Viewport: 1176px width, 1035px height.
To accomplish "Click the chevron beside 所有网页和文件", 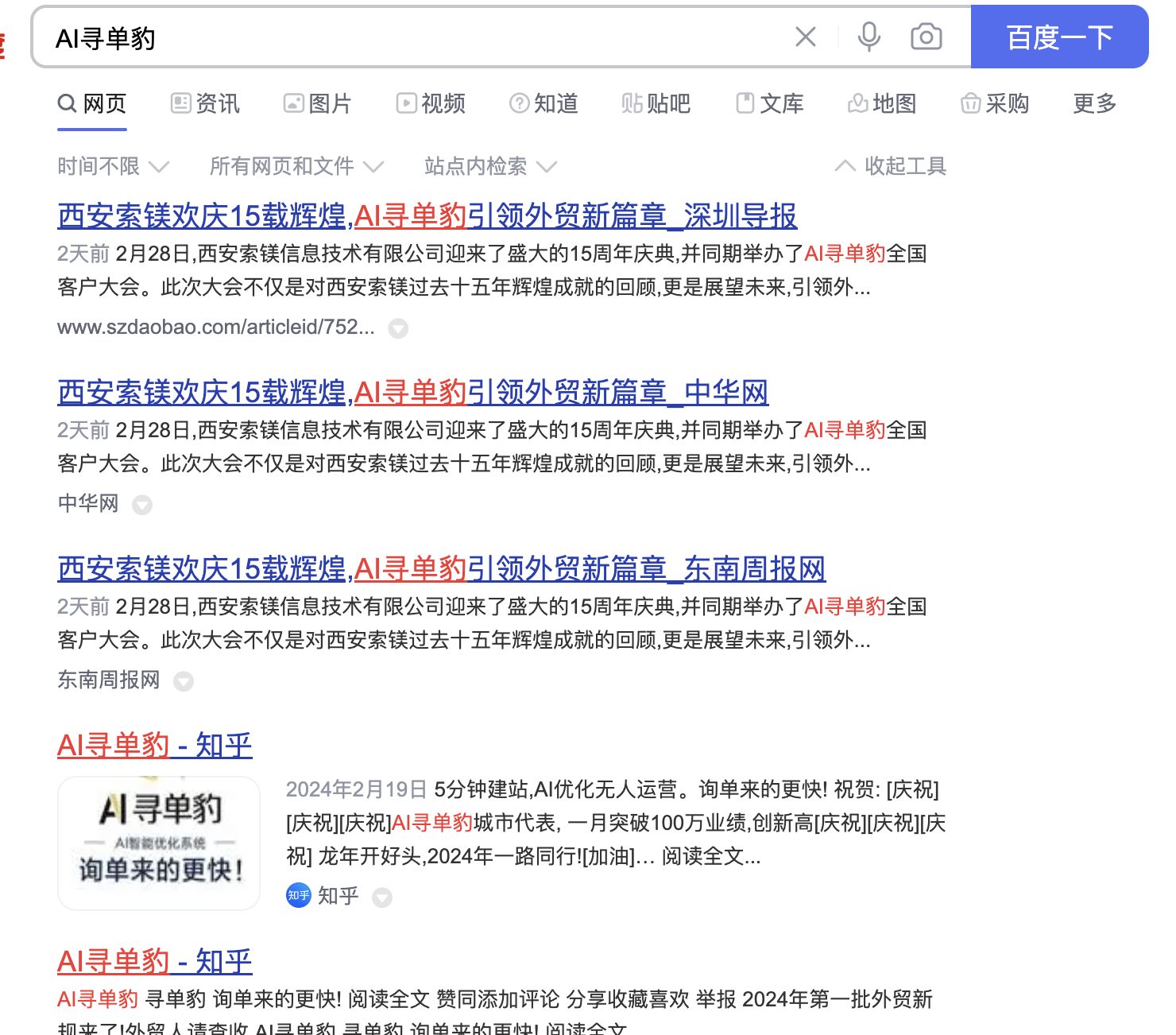I will 373,167.
